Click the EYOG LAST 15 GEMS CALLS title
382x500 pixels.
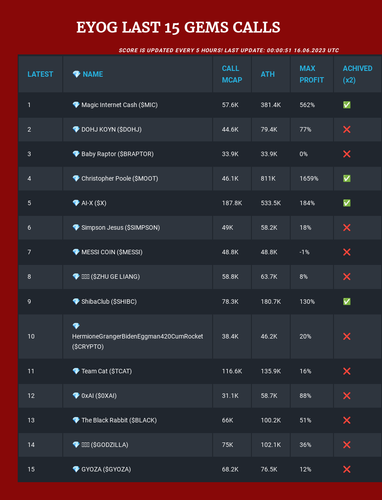(x=178, y=27)
